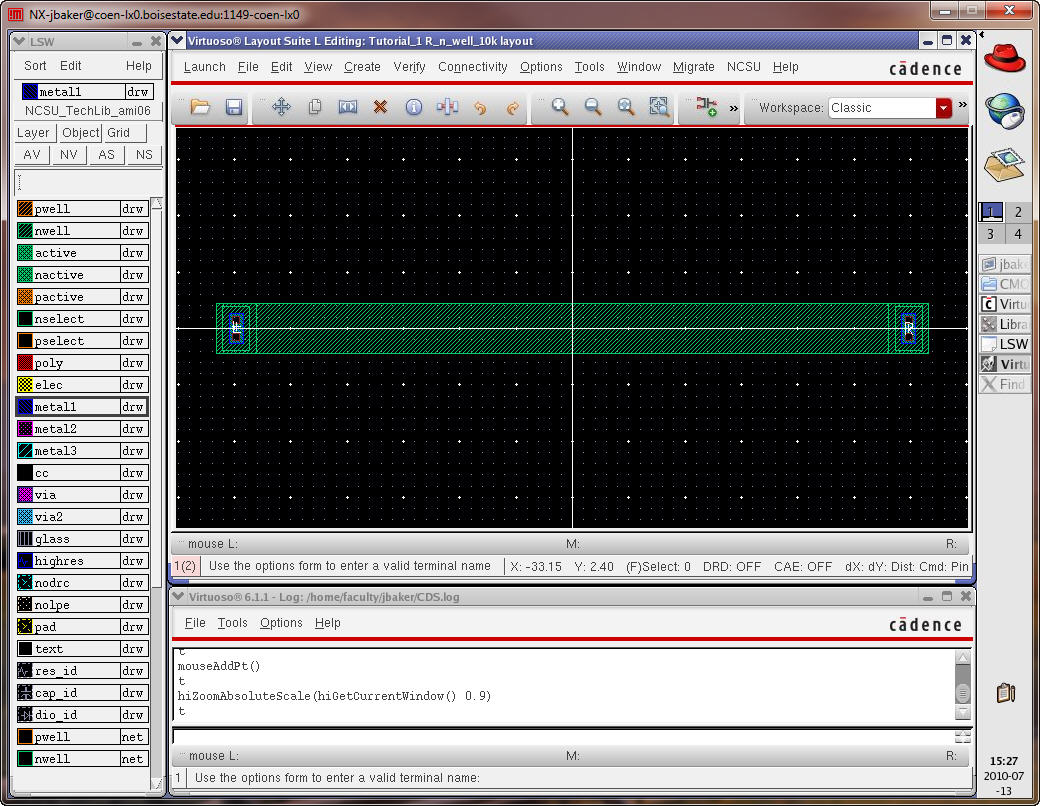This screenshot has width=1040, height=806.
Task: Select the Move tool icon
Action: [281, 107]
